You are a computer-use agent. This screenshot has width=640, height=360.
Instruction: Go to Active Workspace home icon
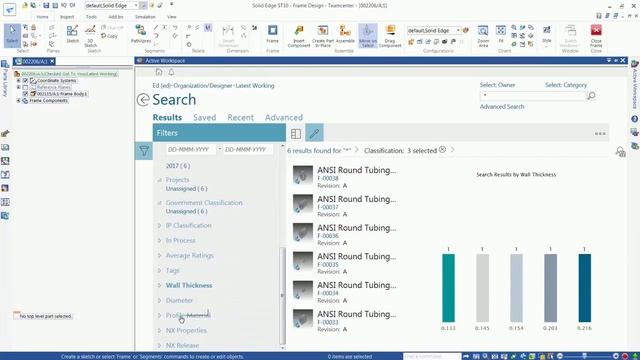point(159,72)
